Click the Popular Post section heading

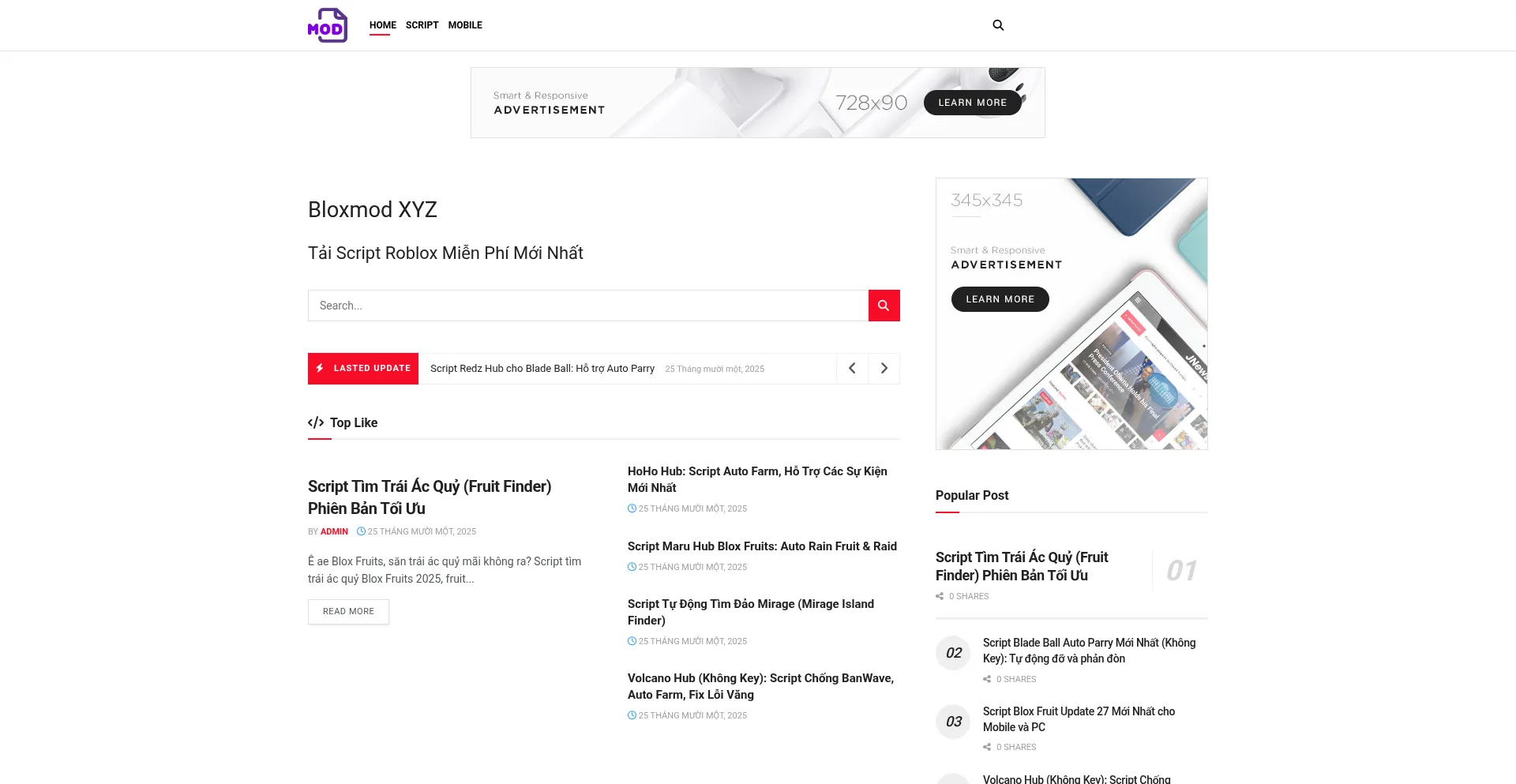[x=972, y=495]
